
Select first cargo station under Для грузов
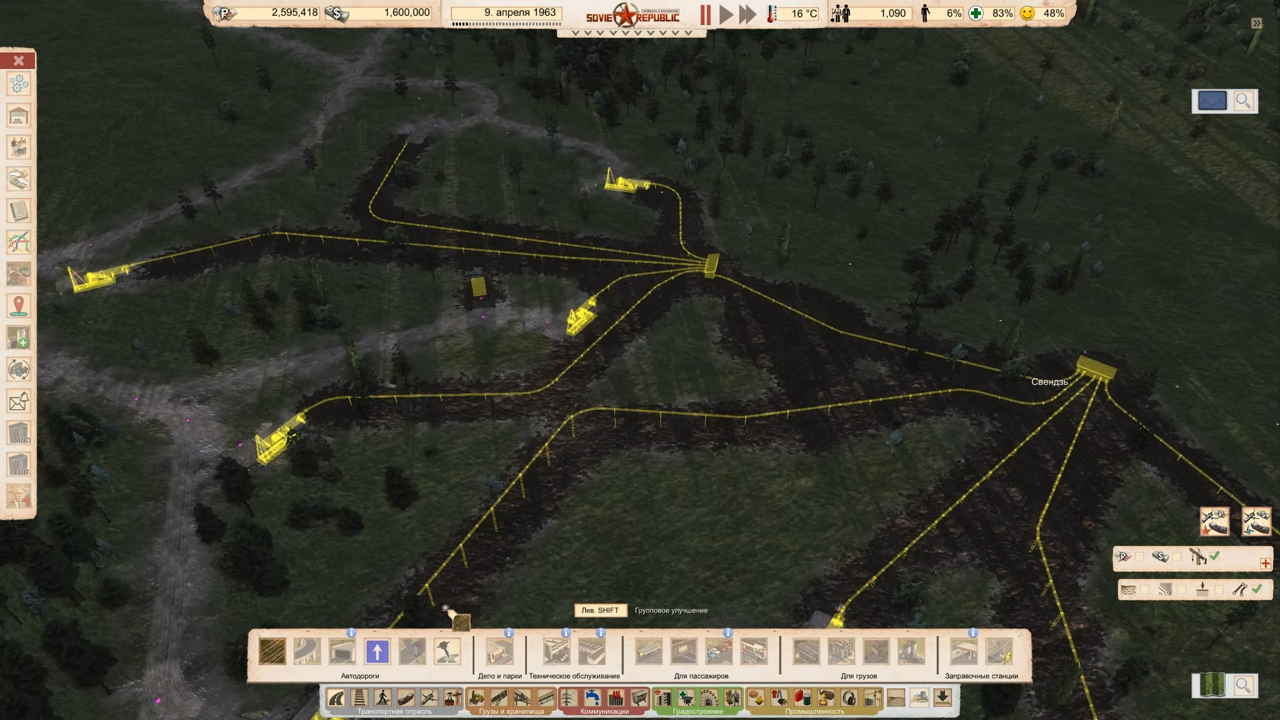[x=806, y=652]
